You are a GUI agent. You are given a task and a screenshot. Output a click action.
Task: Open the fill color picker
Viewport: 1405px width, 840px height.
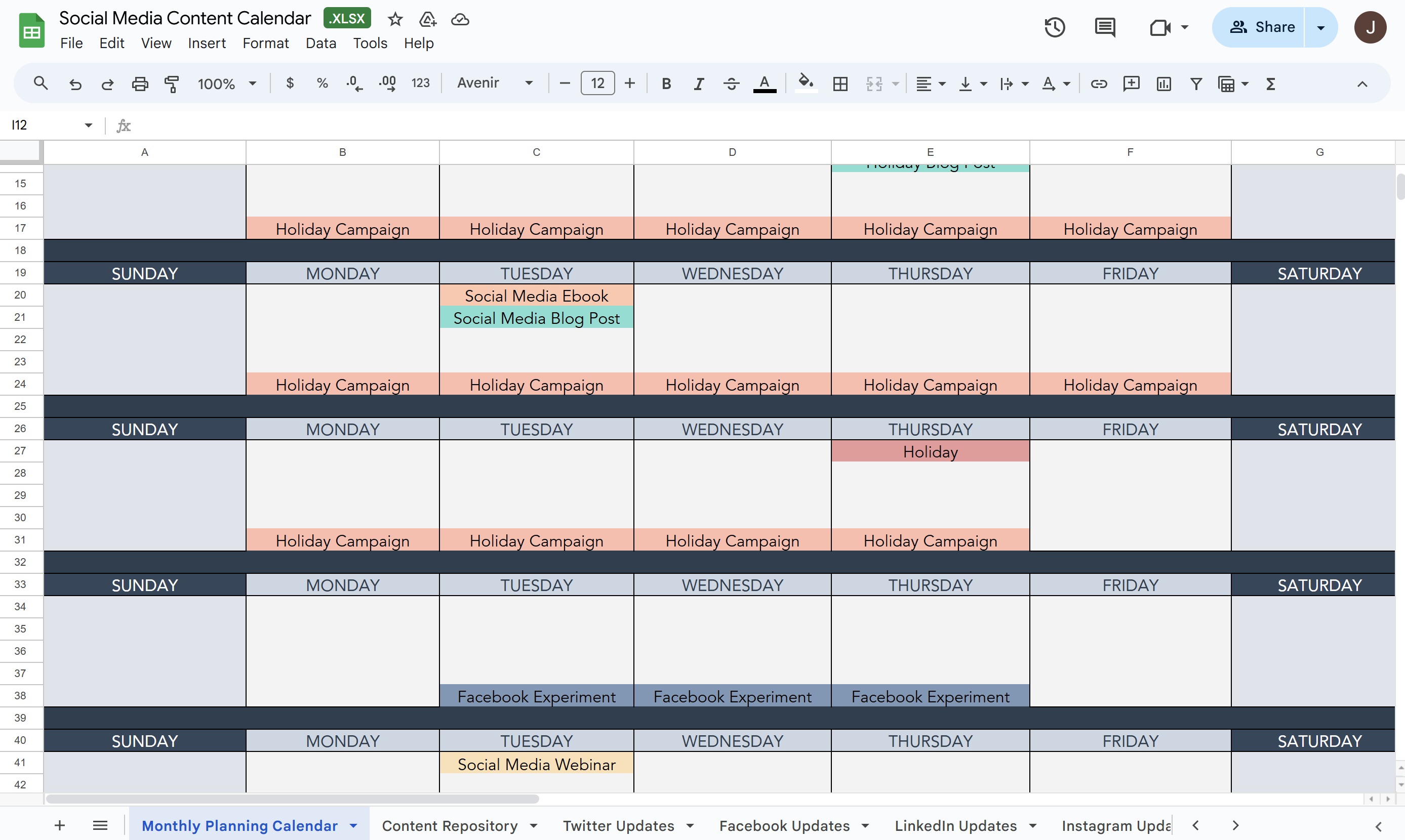tap(806, 84)
